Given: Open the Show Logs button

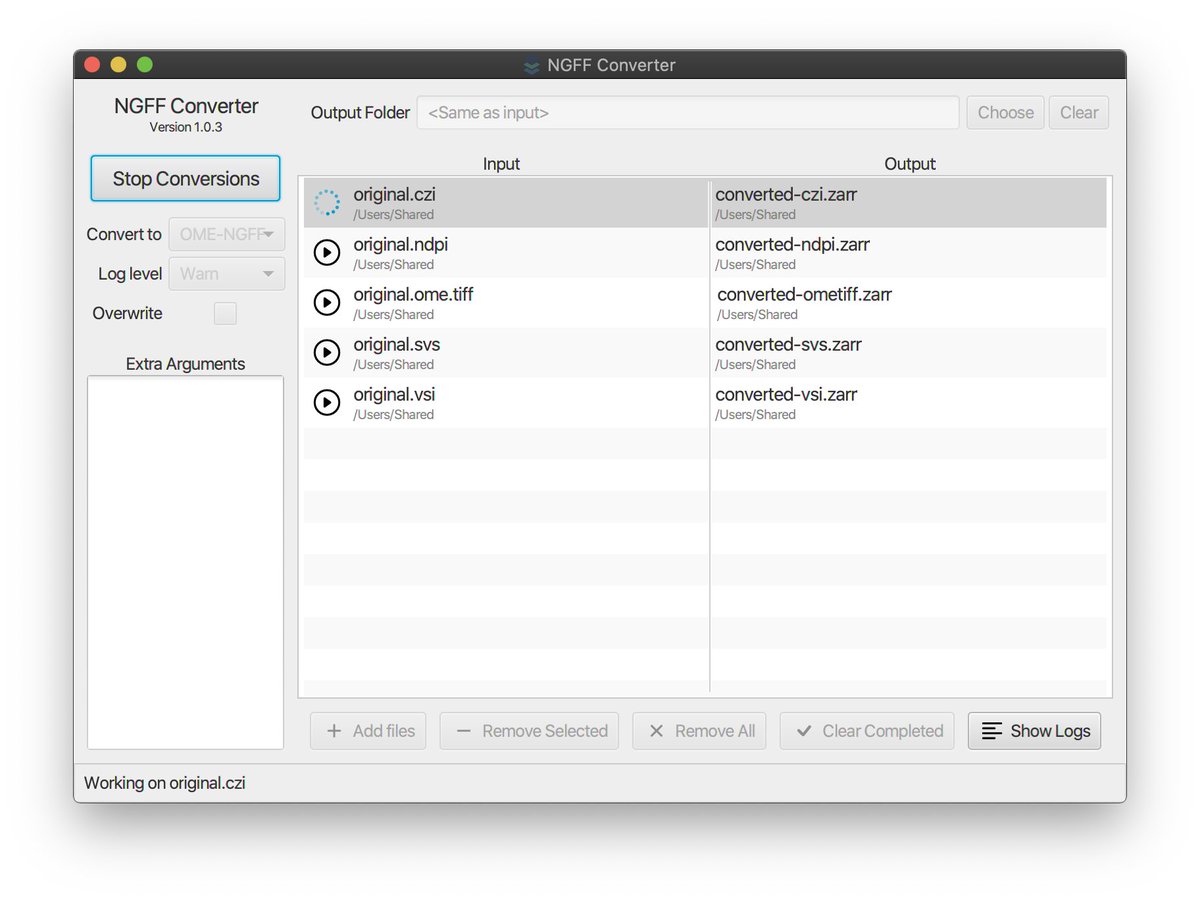Looking at the screenshot, I should (1035, 731).
